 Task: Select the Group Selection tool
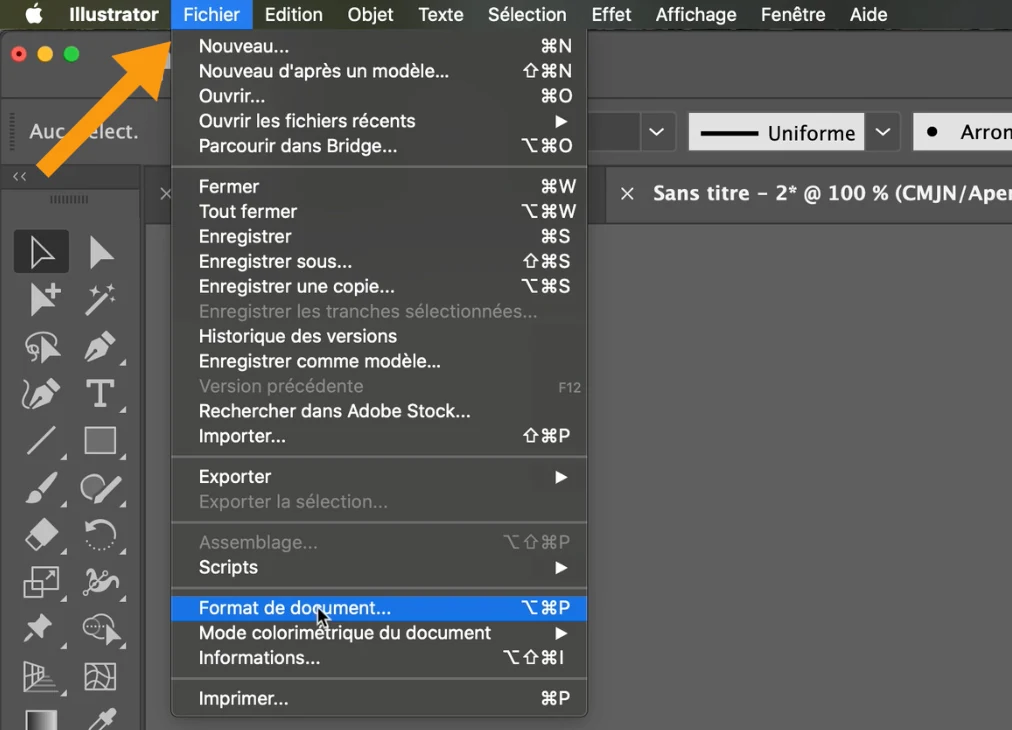coord(43,299)
